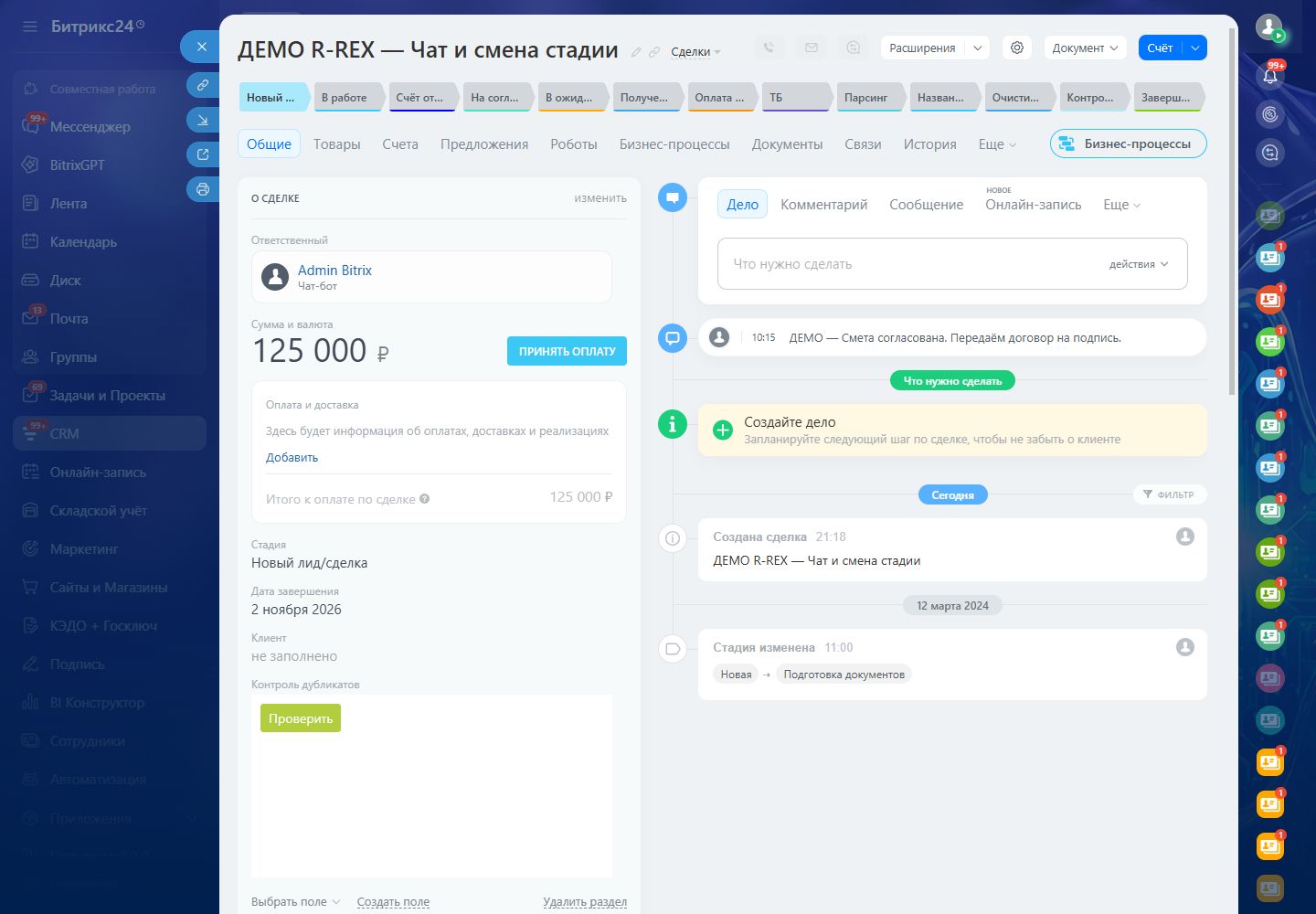Click the Добавить link under Оплата и доставка
1316x914 pixels.
[292, 458]
